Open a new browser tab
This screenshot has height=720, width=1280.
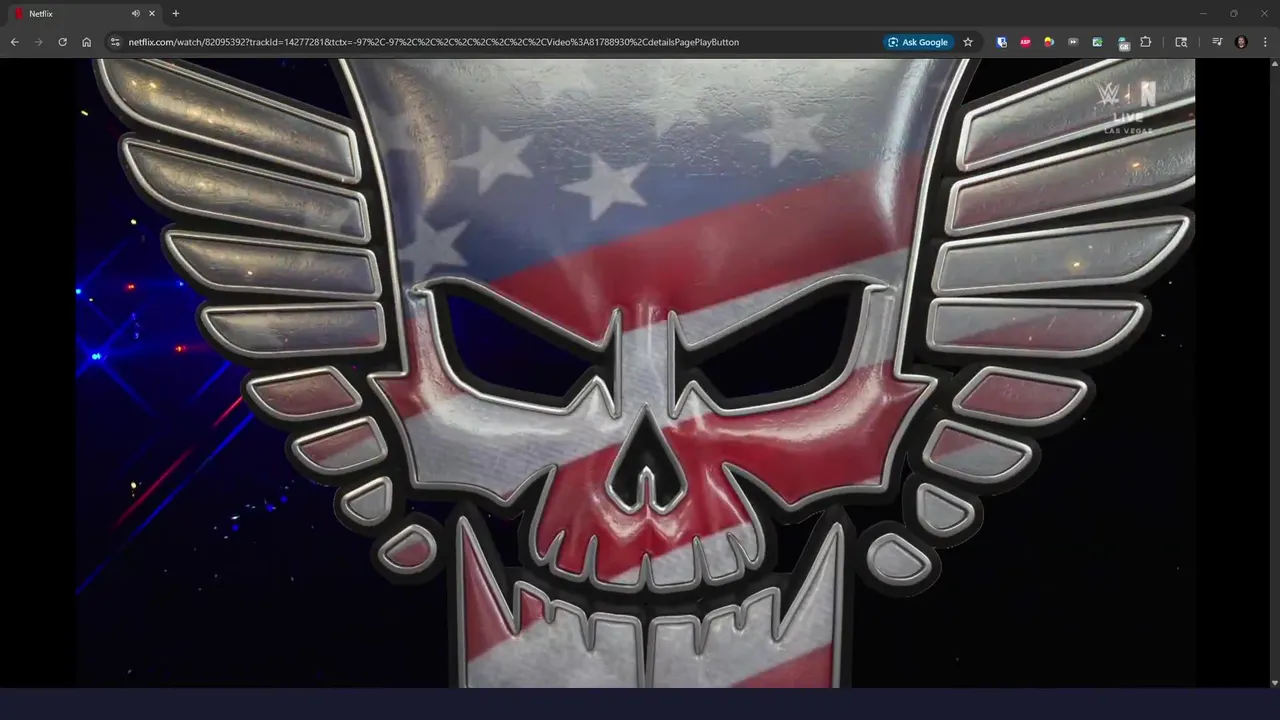pos(176,14)
